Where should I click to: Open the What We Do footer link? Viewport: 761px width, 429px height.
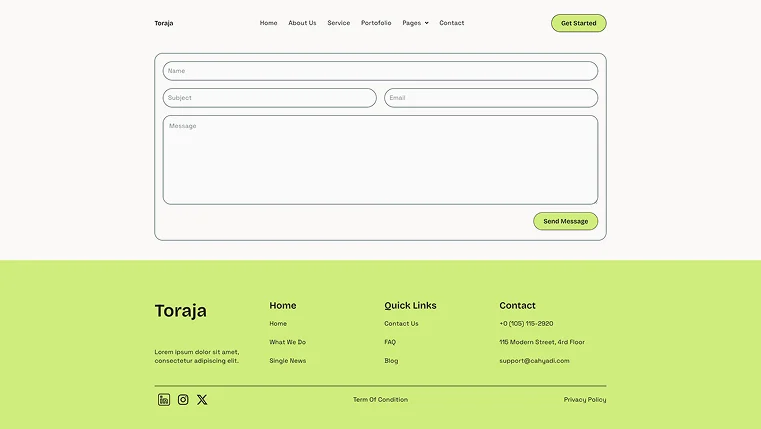(288, 342)
